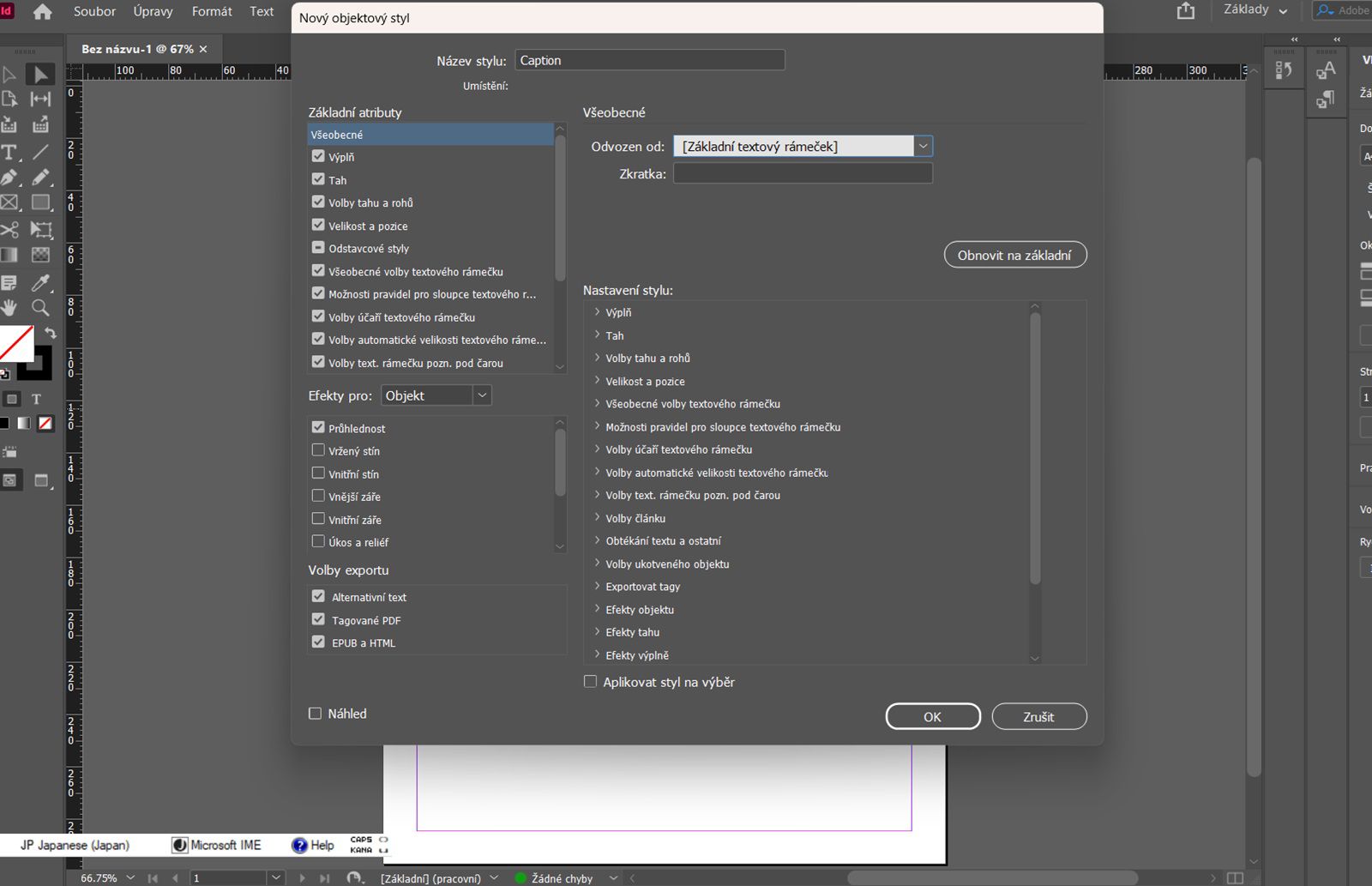Click the Obnovit na základní button
The height and width of the screenshot is (886, 1372).
point(1015,255)
